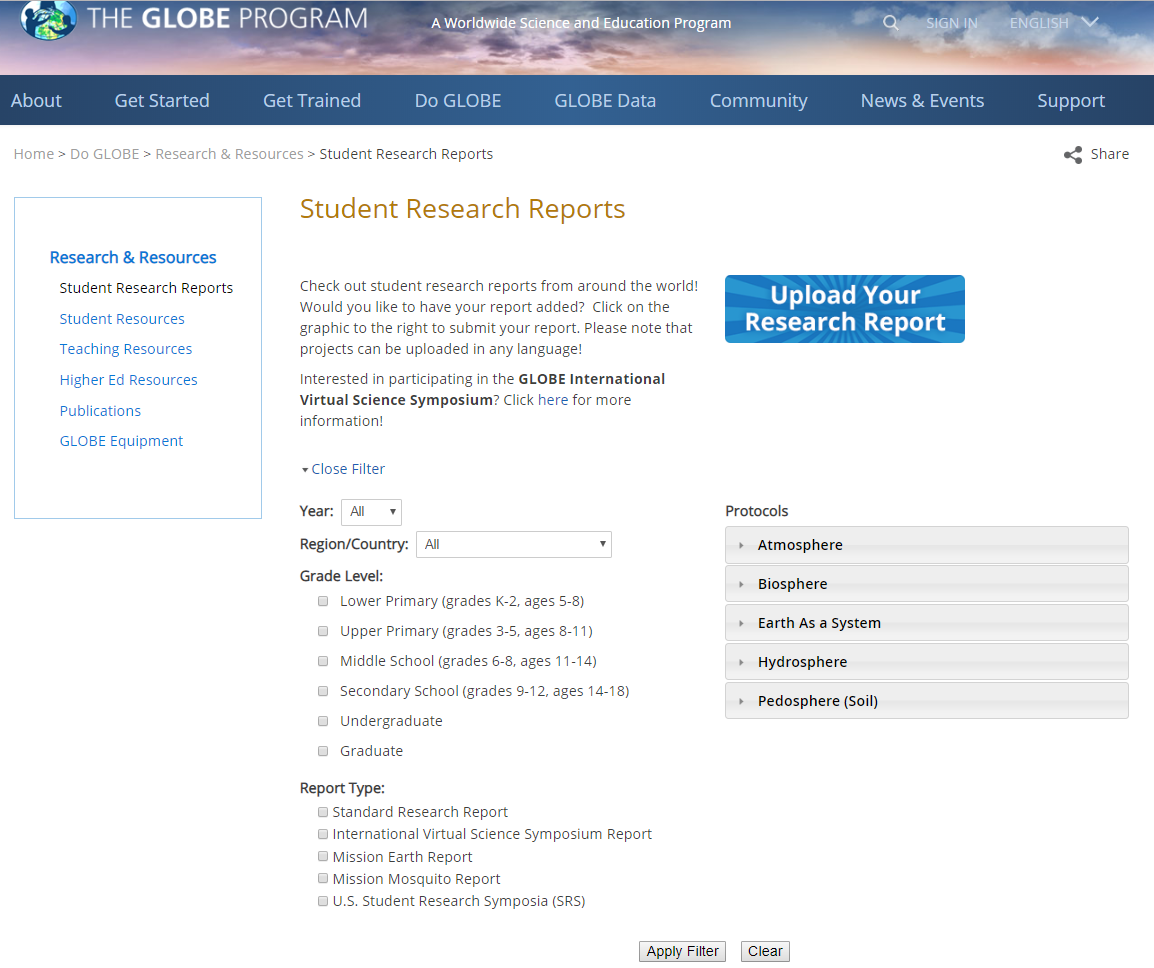Screen dimensions: 1154x968
Task: Check Mission Mosquito Report type
Action: [323, 878]
